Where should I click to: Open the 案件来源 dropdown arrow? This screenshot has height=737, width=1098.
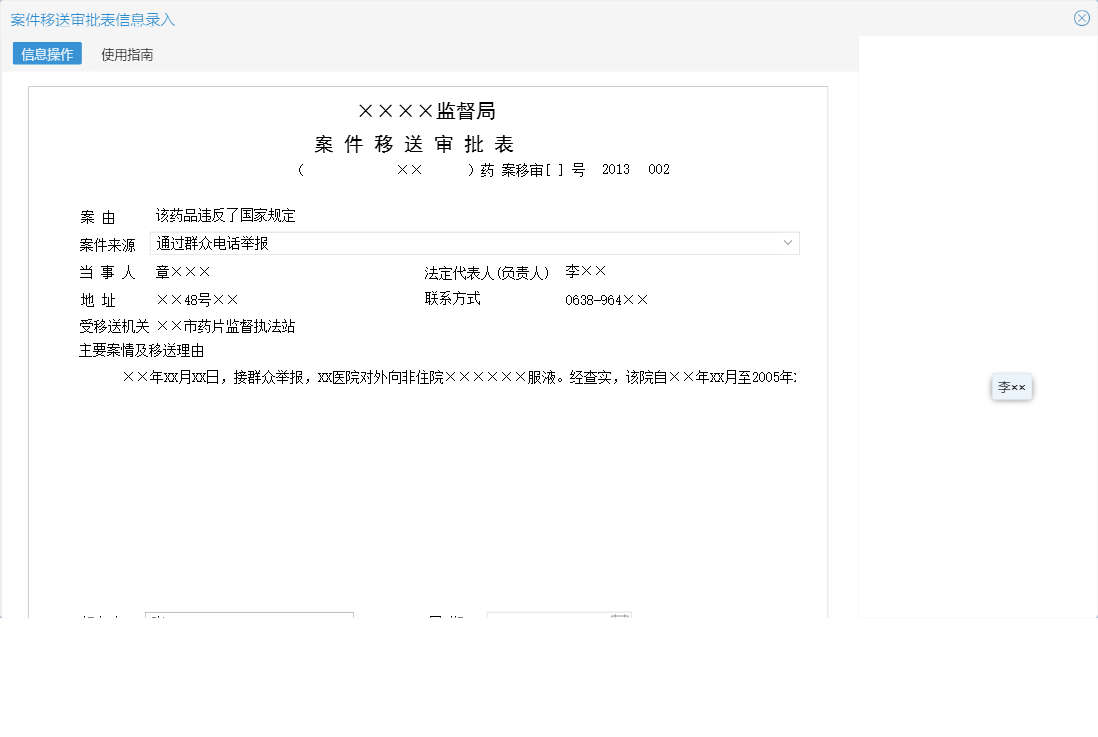coord(789,242)
